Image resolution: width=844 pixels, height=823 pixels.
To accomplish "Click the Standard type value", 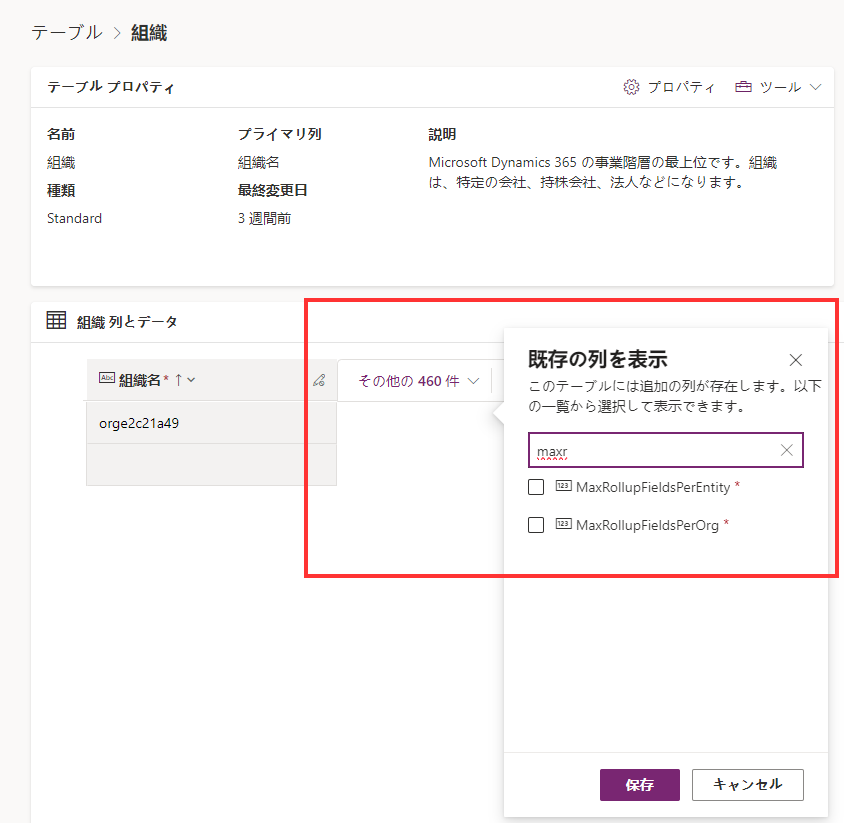I will click(74, 219).
